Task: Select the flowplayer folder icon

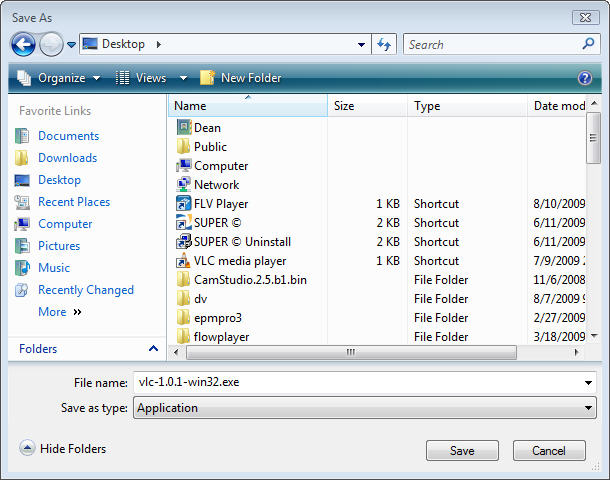Action: (183, 336)
